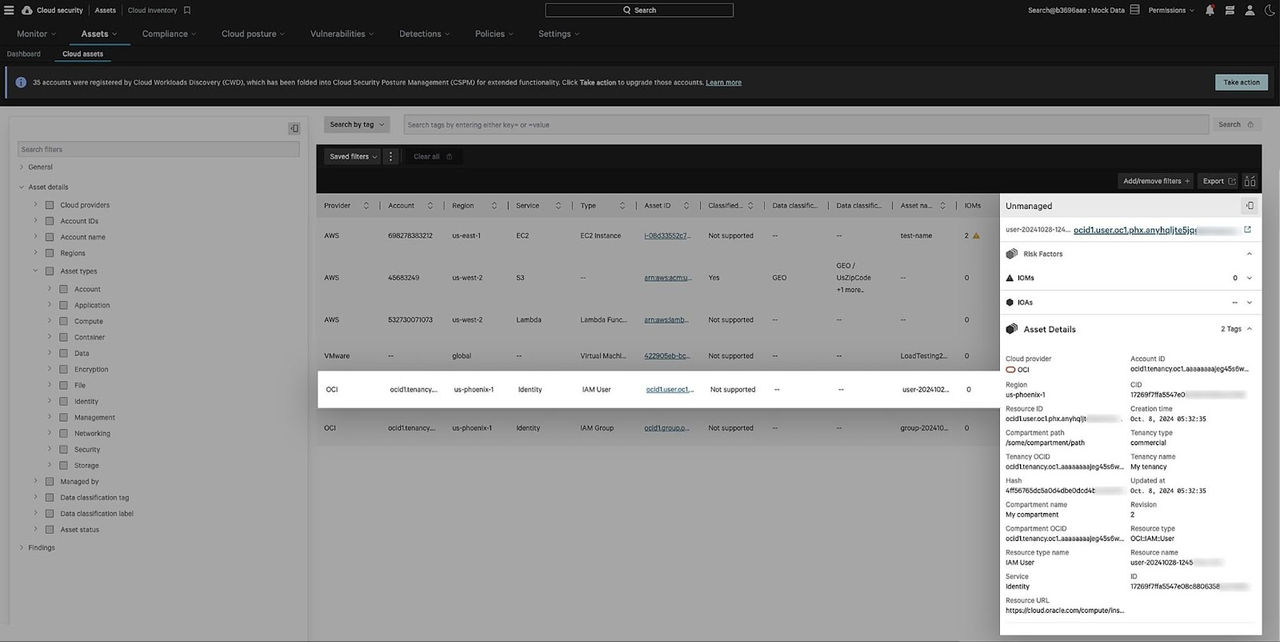This screenshot has height=642, width=1280.
Task: Click the IOM warning triangle in first row
Action: click(x=976, y=236)
